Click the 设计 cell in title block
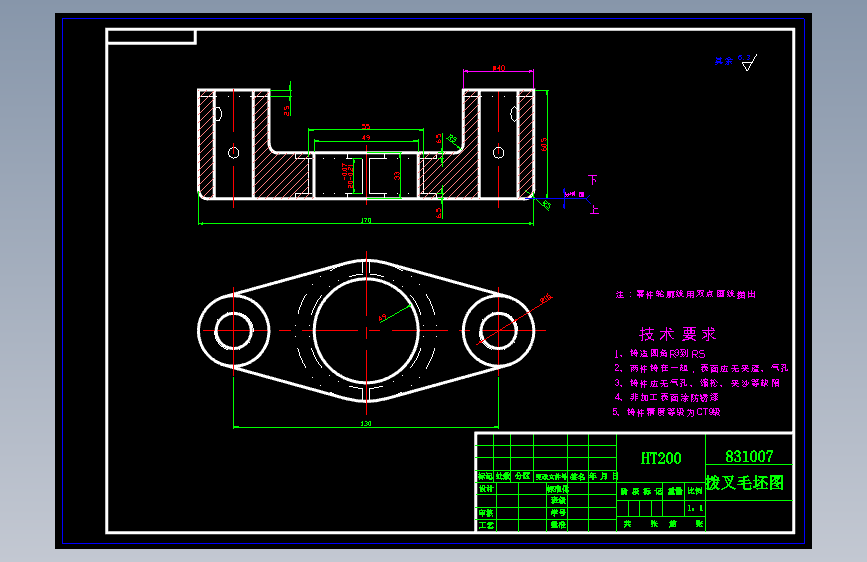This screenshot has height=562, width=867. click(486, 488)
